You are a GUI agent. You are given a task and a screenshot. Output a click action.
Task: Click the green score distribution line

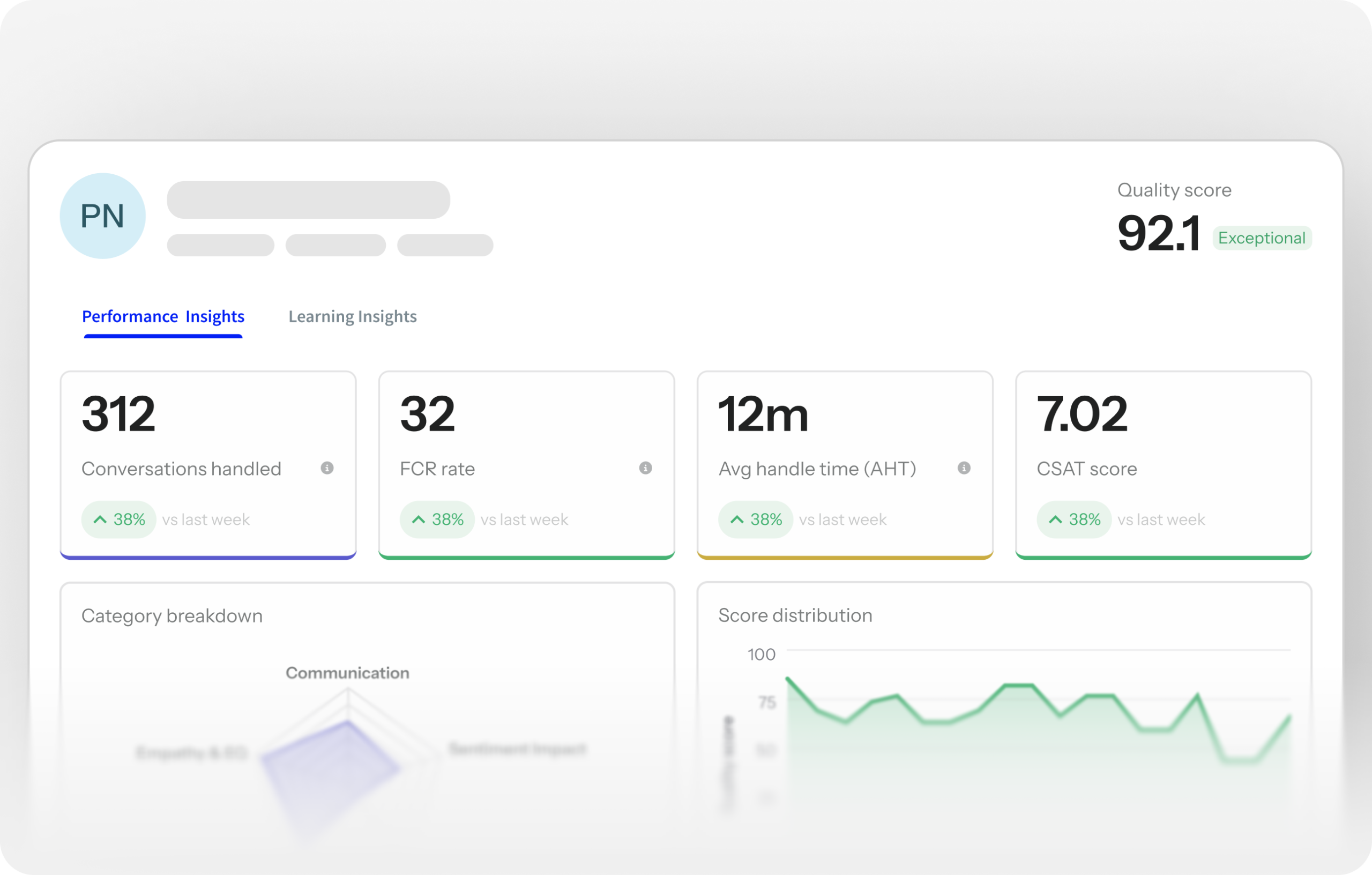[x=1019, y=685]
